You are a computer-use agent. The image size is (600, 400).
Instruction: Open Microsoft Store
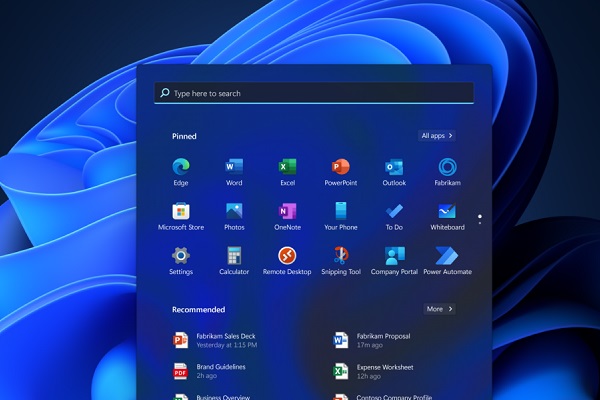(x=181, y=216)
